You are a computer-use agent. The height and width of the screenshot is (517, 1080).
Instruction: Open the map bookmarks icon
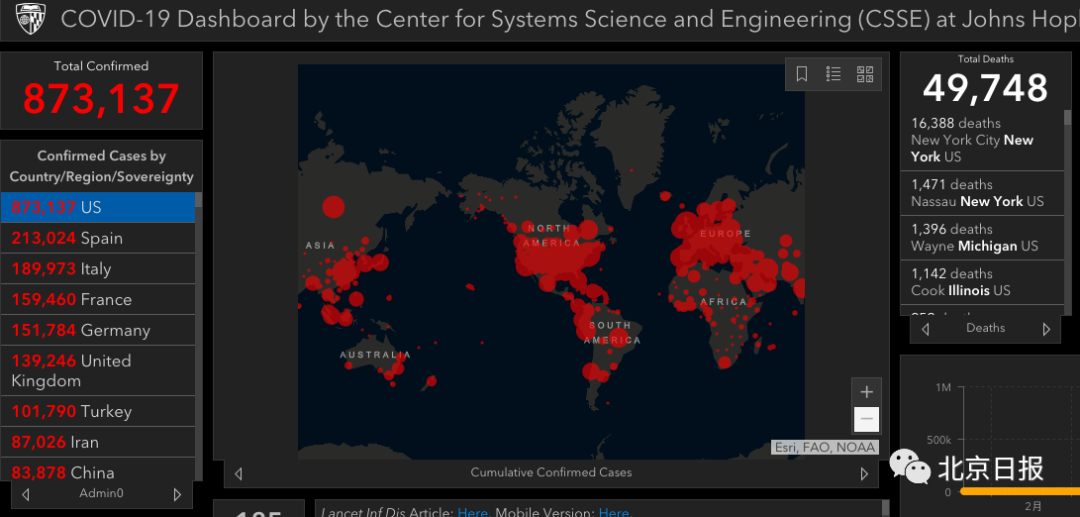(x=802, y=74)
